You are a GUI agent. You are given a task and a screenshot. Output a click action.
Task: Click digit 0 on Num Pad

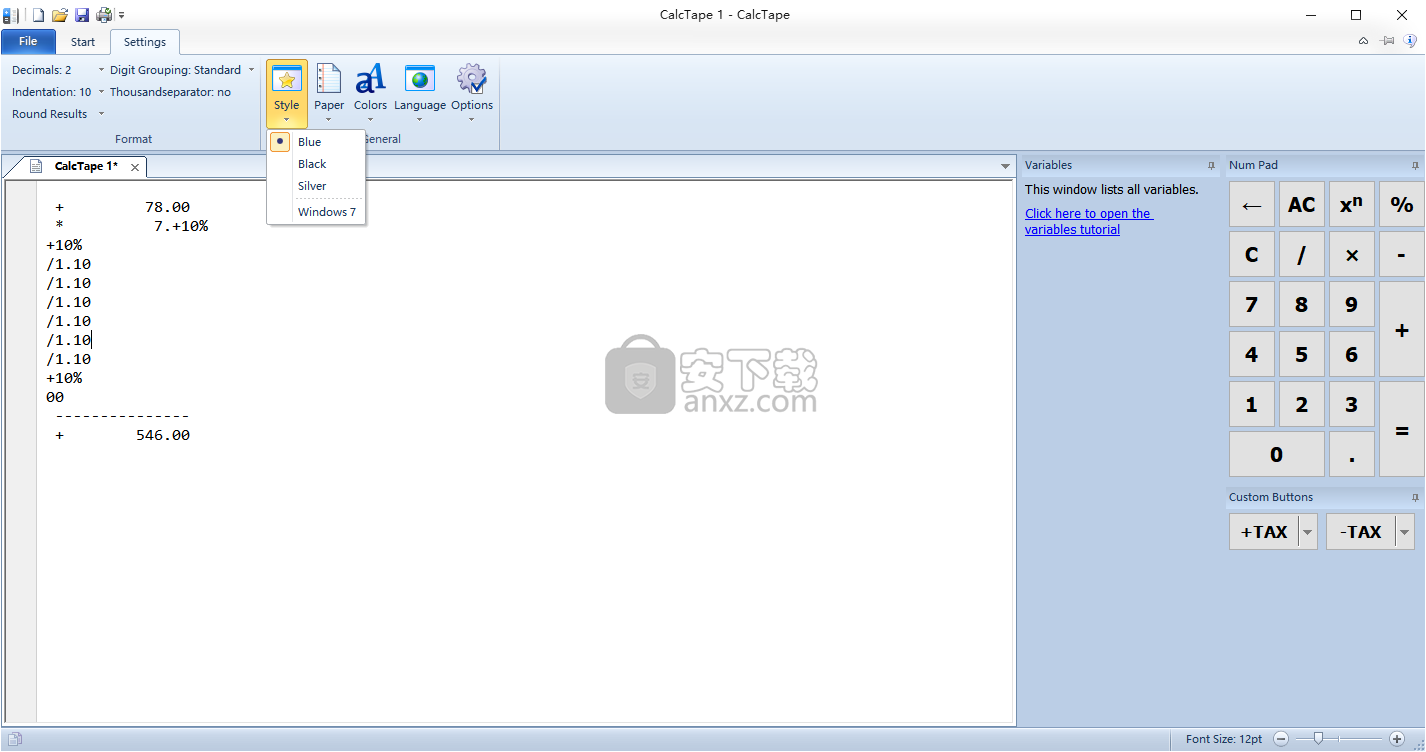[1276, 454]
